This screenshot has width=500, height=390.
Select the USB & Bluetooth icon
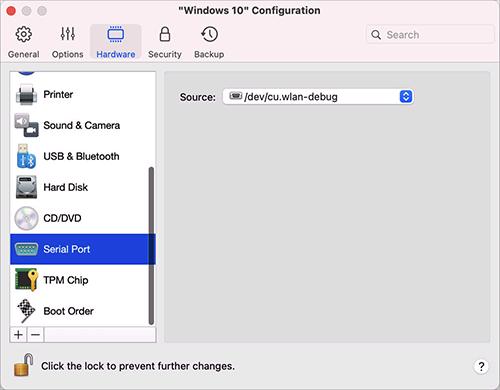[x=26, y=156]
